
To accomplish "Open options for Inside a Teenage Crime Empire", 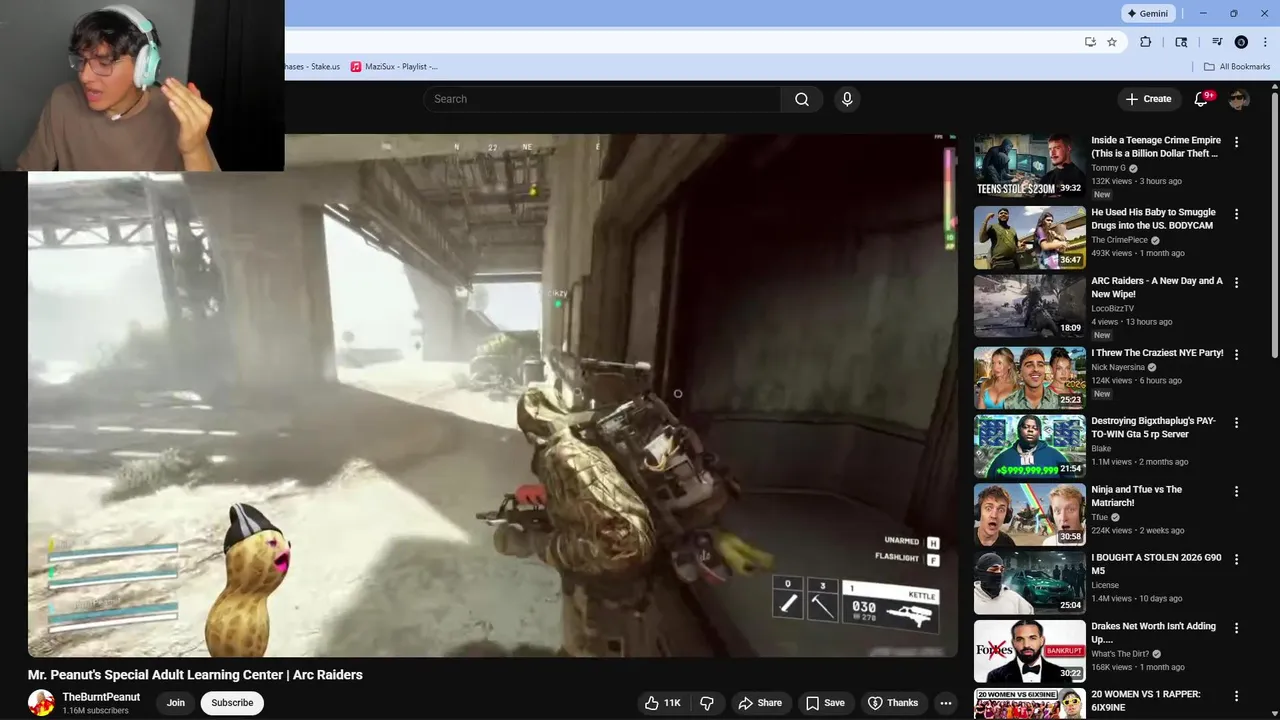I will point(1236,142).
